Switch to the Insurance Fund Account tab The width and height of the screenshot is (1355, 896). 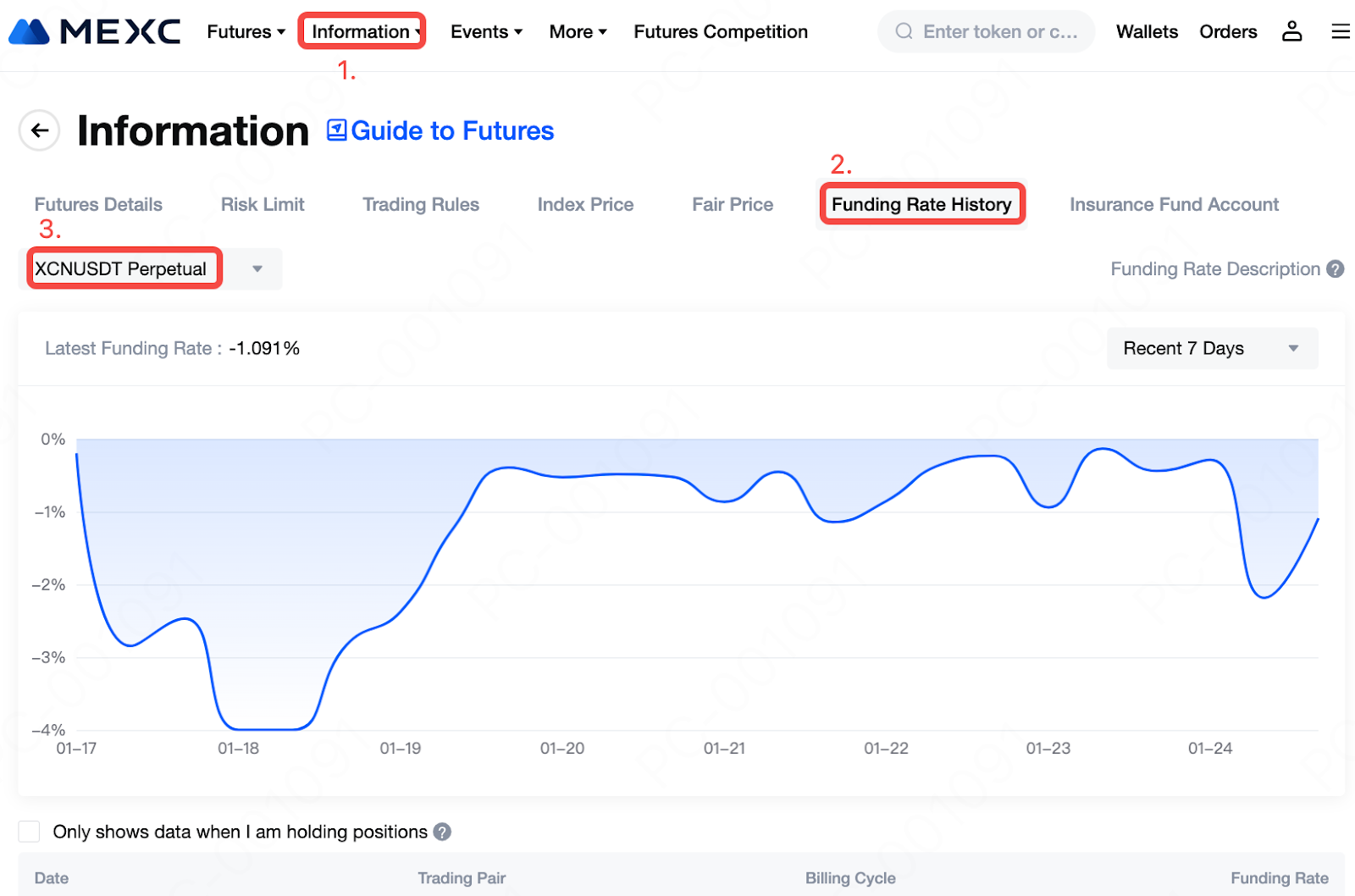click(x=1174, y=204)
